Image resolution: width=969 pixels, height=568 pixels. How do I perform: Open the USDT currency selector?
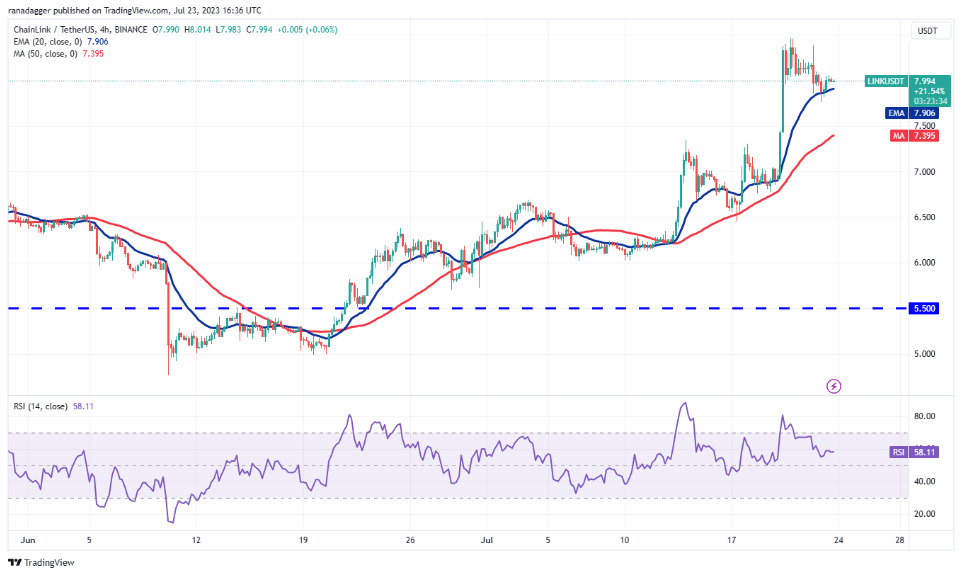(926, 31)
